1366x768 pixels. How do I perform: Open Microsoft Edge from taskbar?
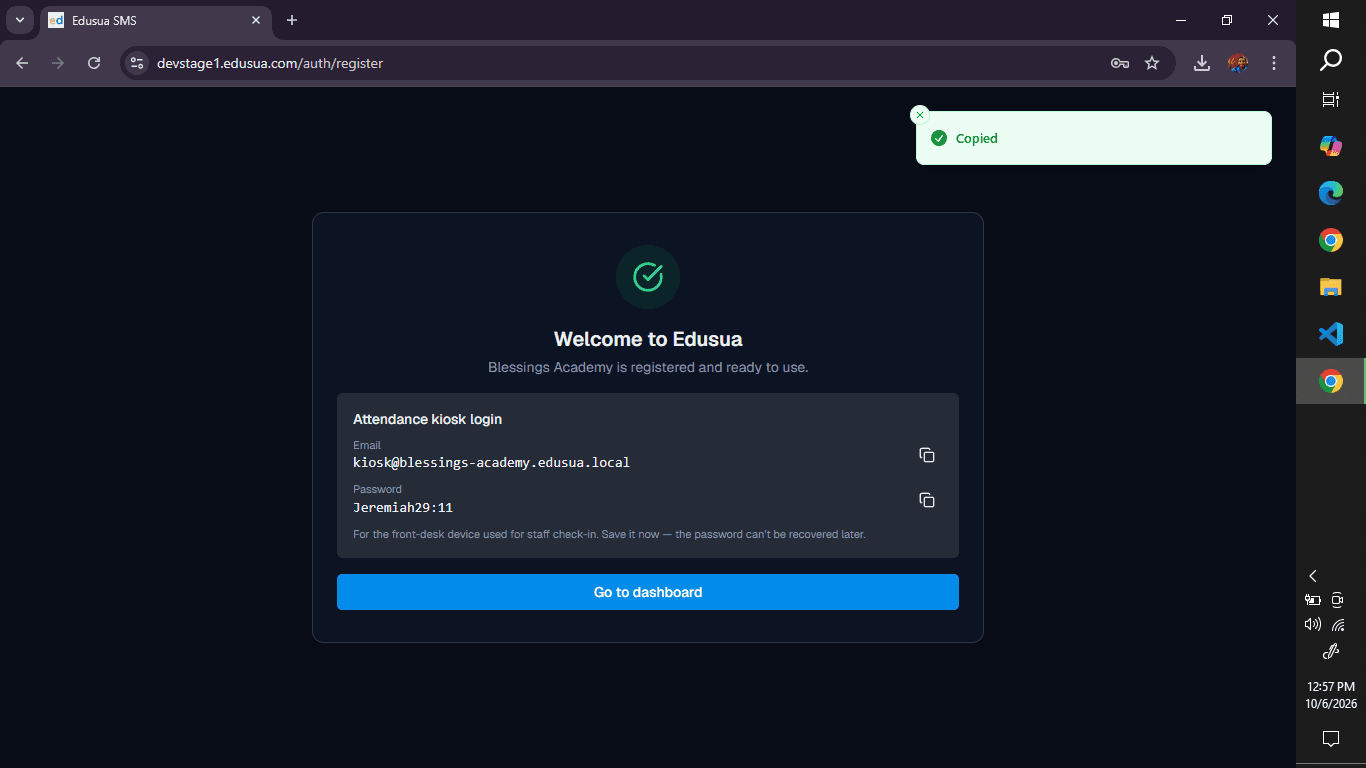[x=1331, y=193]
